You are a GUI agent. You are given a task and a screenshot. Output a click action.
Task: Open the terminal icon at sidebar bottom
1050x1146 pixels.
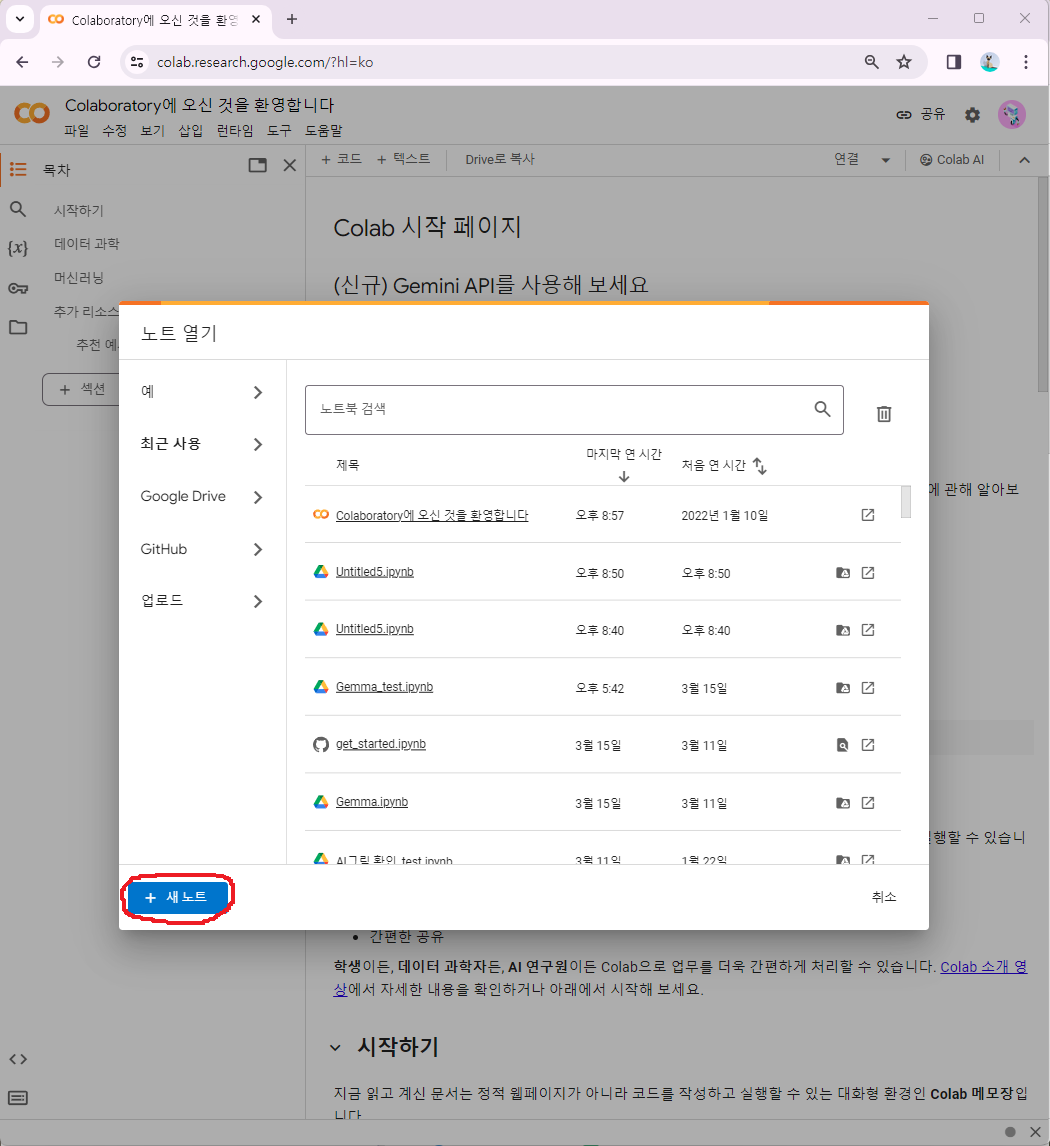click(18, 1098)
